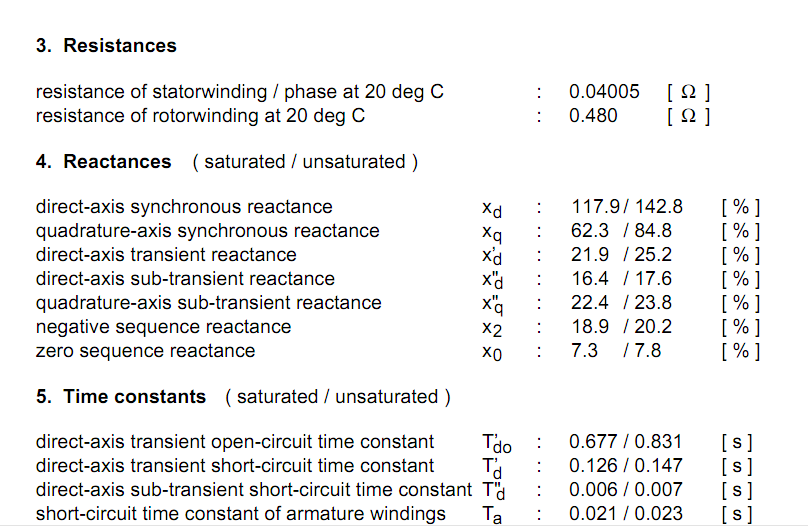Click the T'do value 0.677 / 0.831
The image size is (808, 526).
tap(626, 442)
